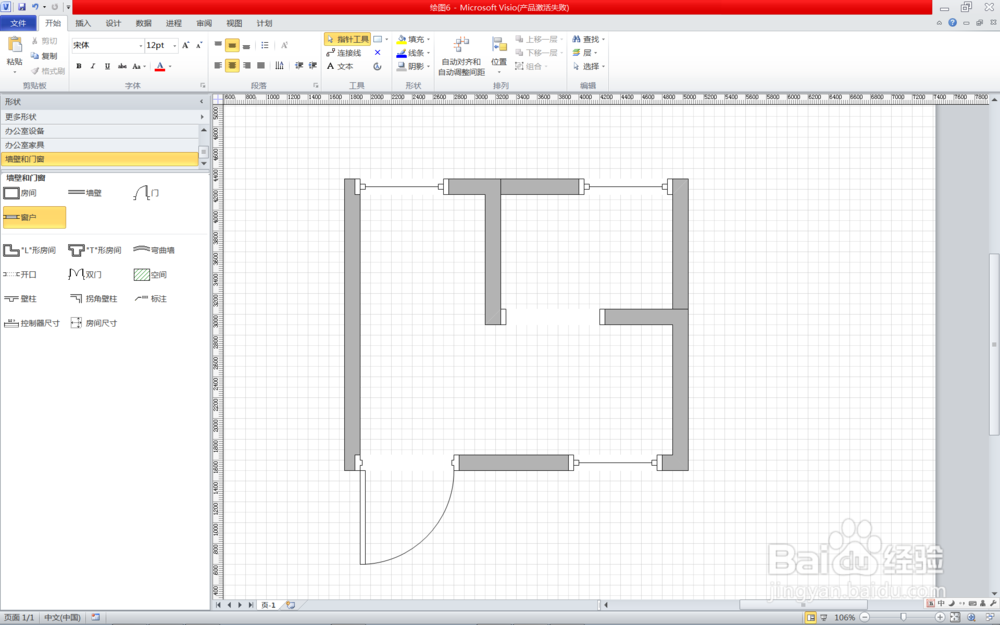Switch to the Design (设计) tab
Image resolution: width=1000 pixels, height=625 pixels.
(114, 23)
